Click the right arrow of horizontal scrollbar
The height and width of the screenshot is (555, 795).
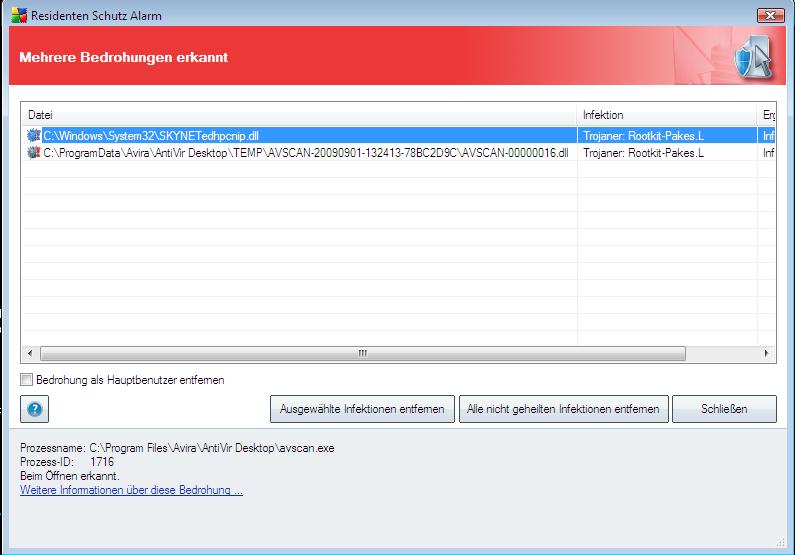(766, 353)
